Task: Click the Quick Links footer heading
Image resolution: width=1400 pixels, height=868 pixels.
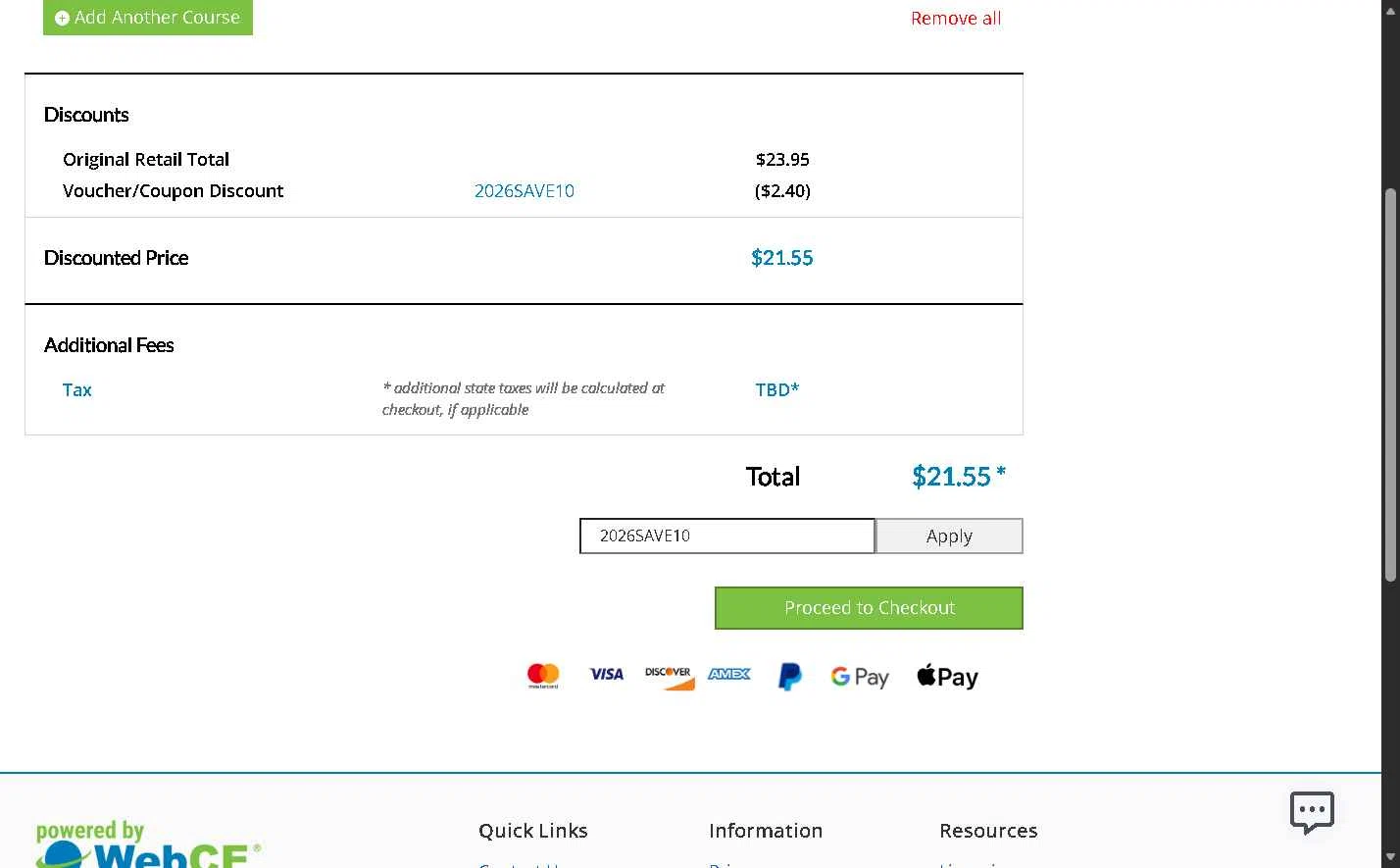Action: click(533, 831)
